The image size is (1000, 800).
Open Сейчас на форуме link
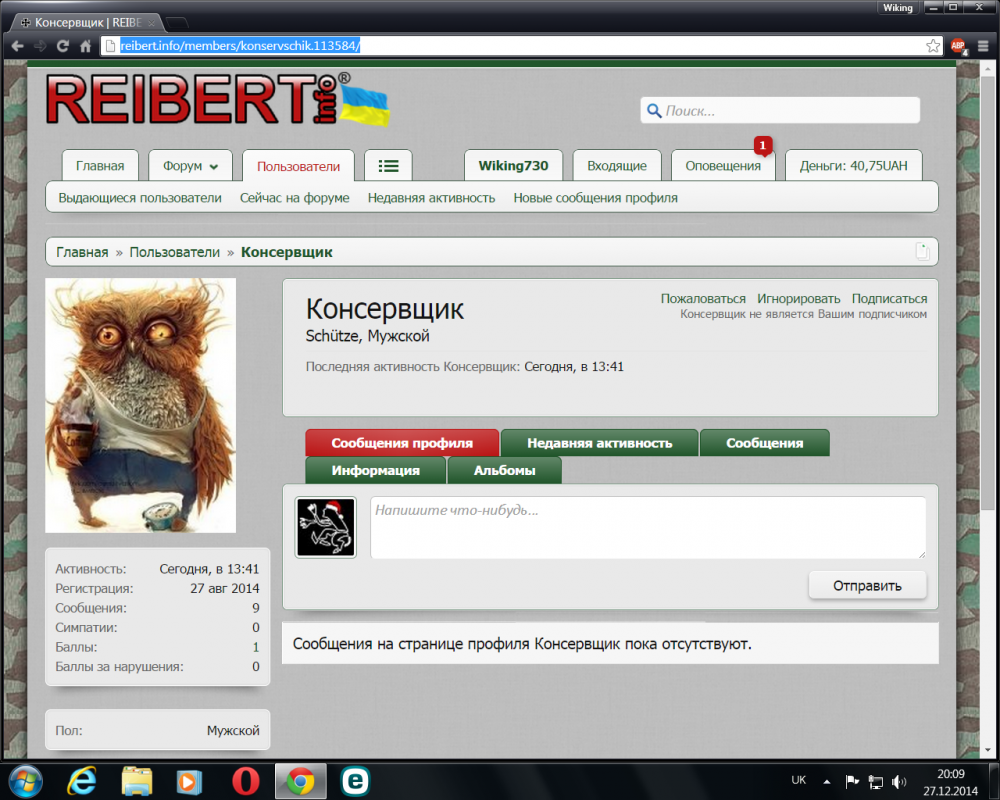[295, 198]
